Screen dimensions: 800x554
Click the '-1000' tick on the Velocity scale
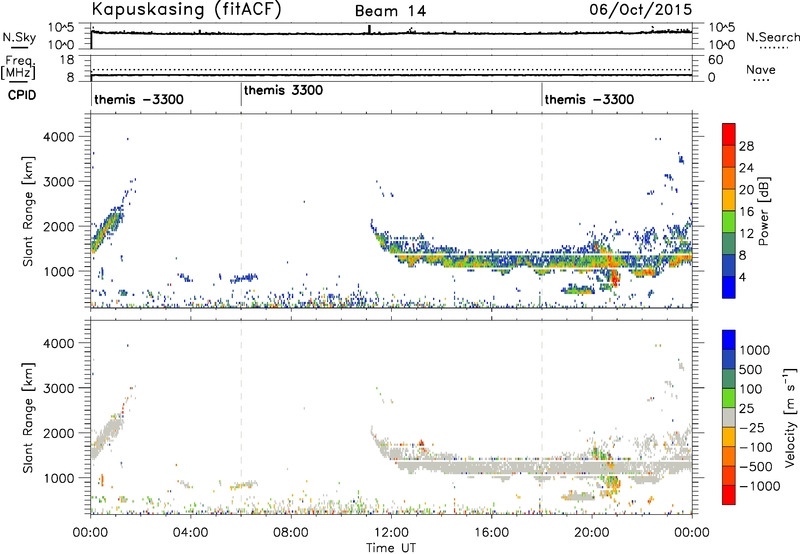[x=760, y=486]
